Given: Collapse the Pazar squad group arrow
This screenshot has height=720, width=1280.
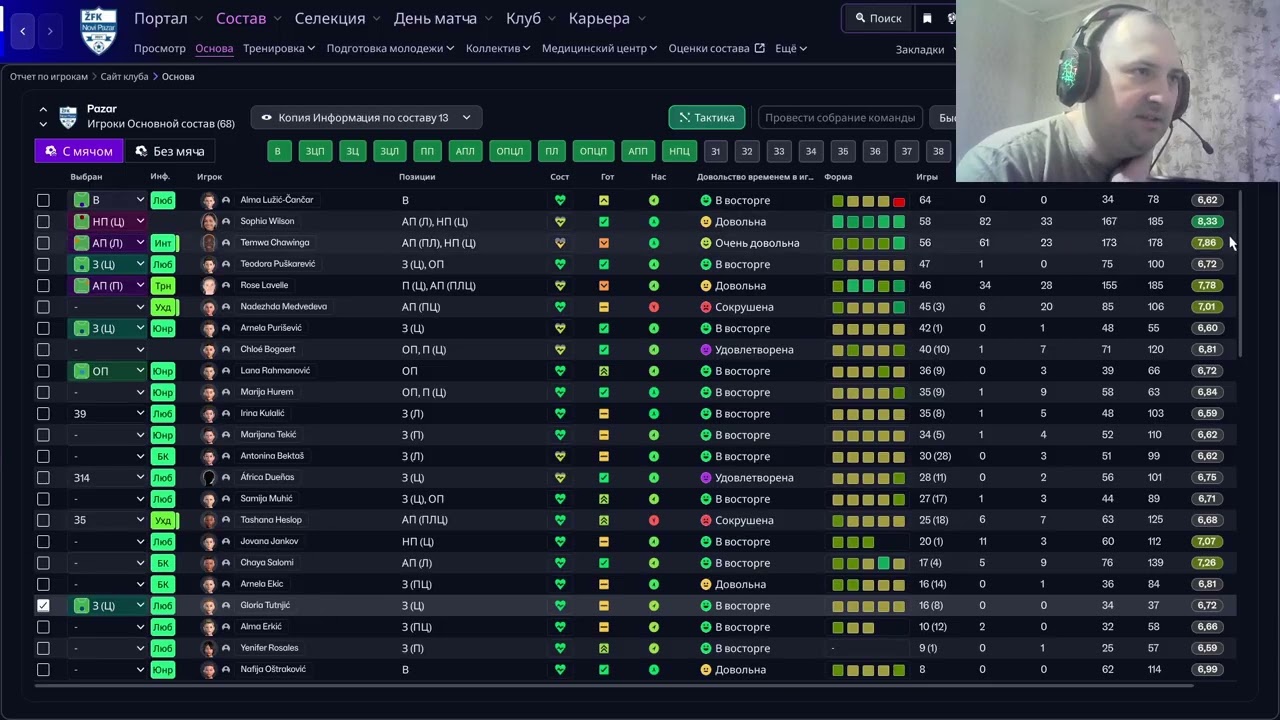Looking at the screenshot, I should click(x=43, y=109).
